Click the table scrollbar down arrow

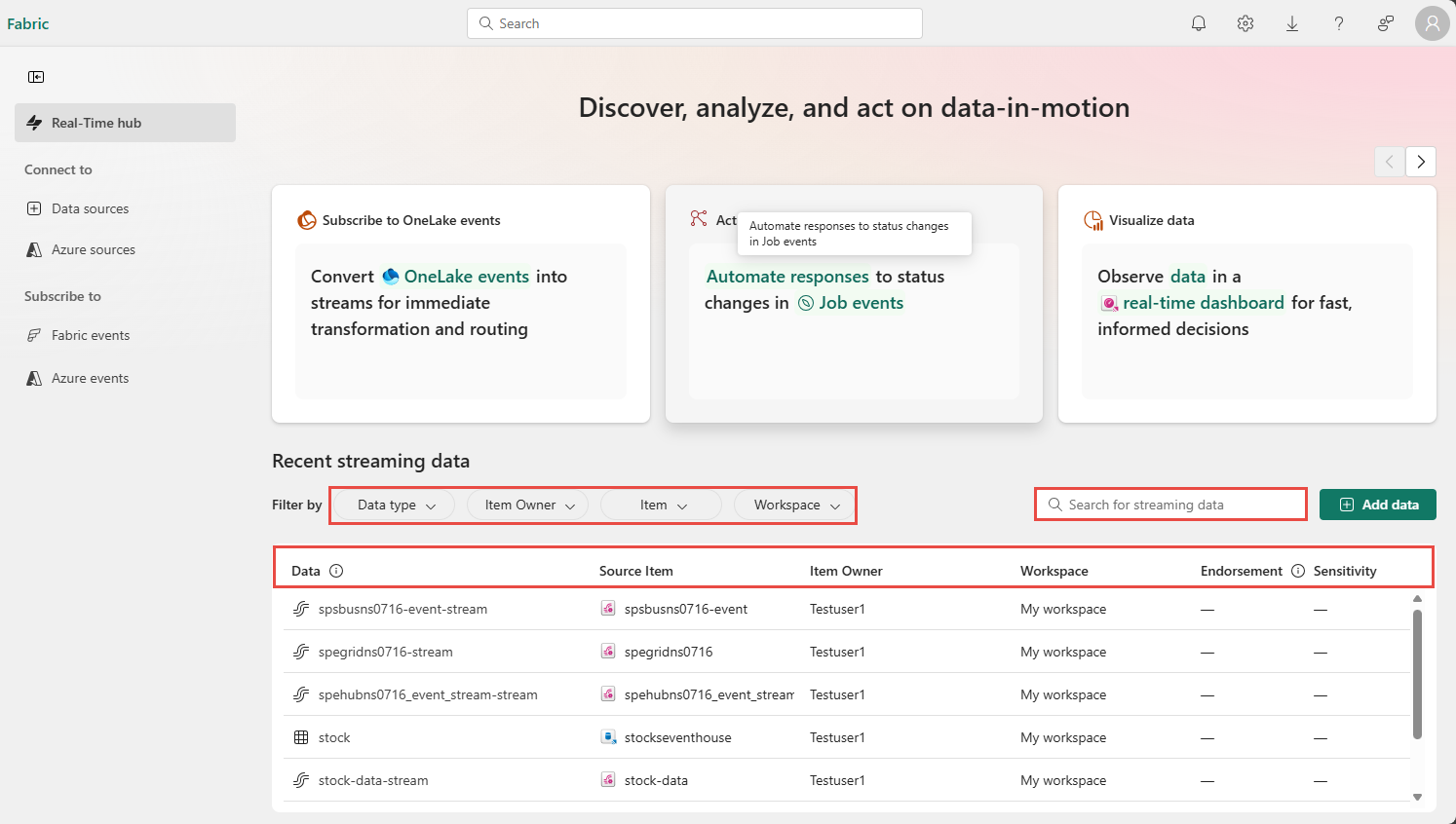coord(1417,797)
